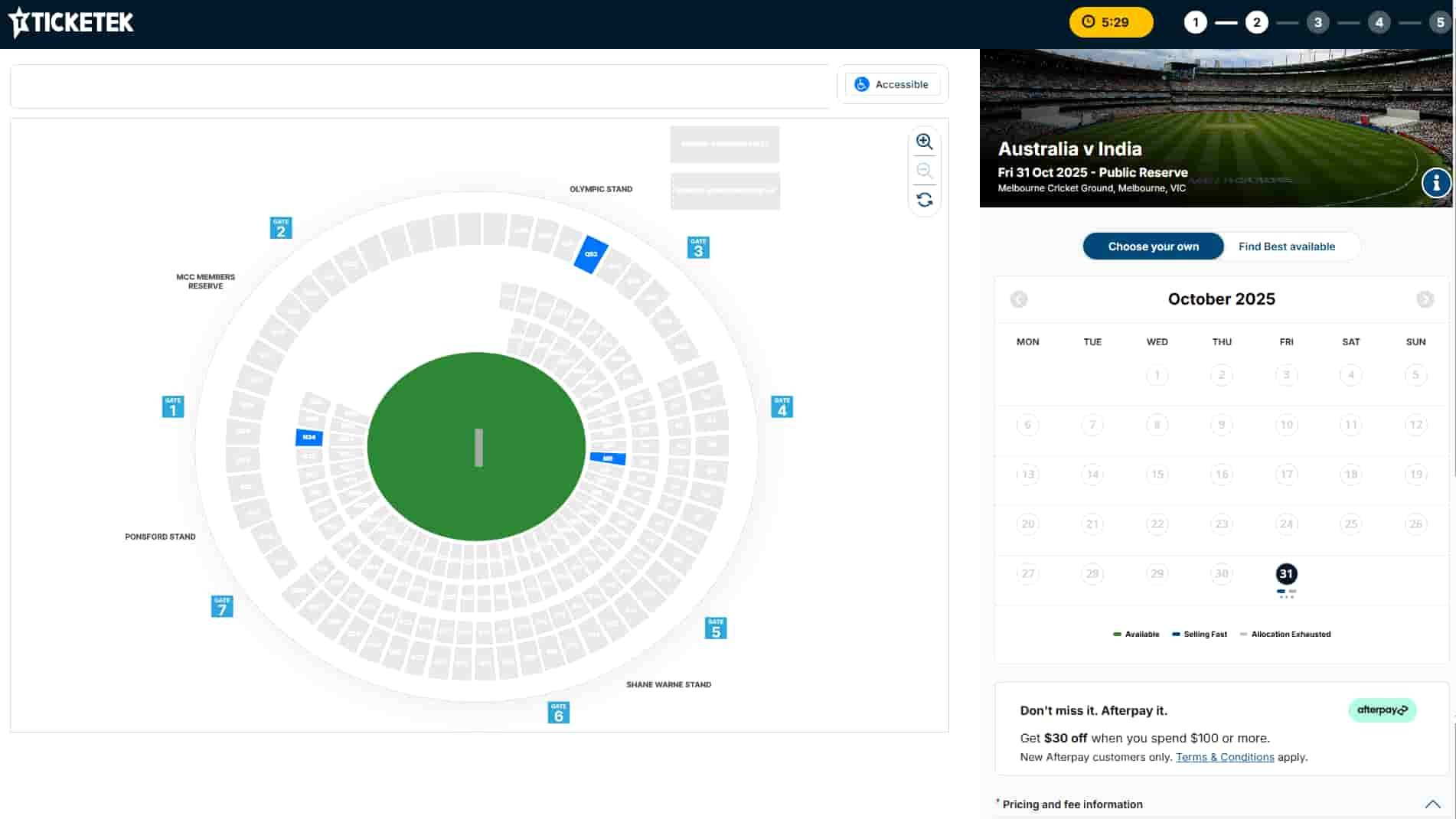Select step 2 in the progress indicator
The image size is (1456, 819).
pyautogui.click(x=1256, y=22)
